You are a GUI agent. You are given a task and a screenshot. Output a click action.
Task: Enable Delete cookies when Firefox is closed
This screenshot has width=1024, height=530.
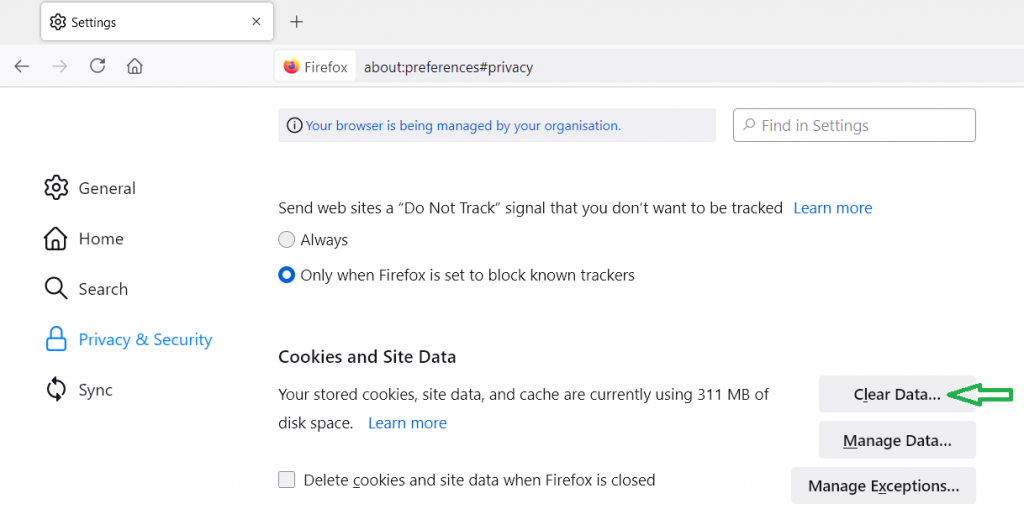click(287, 480)
